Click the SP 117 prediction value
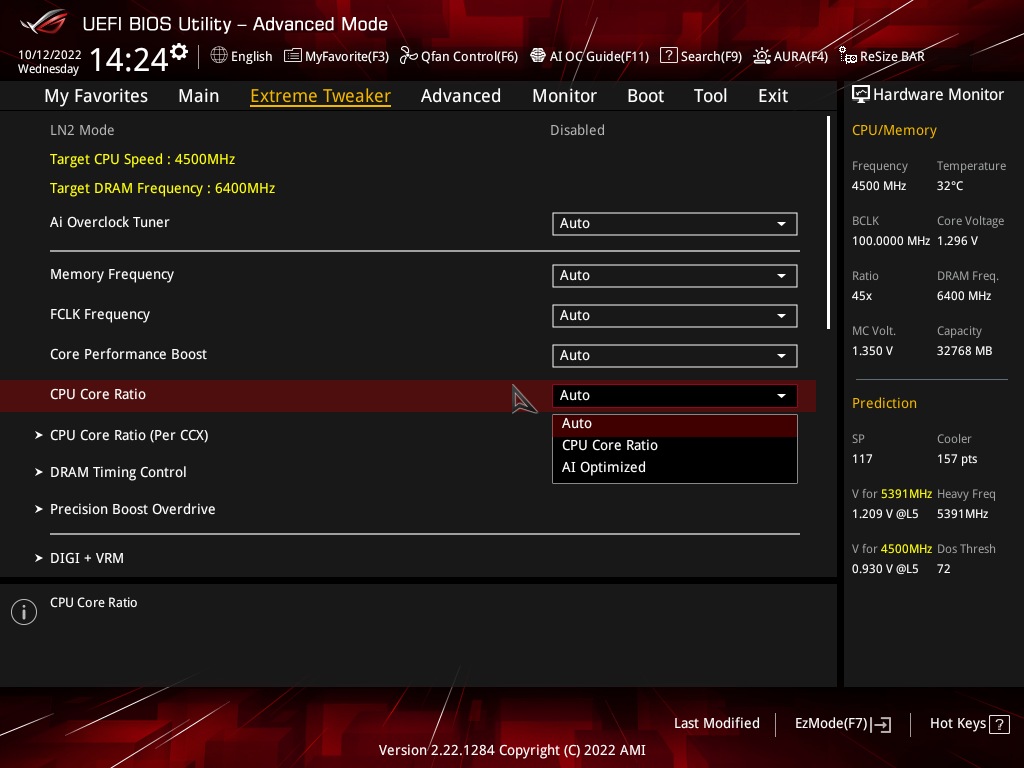 click(862, 459)
